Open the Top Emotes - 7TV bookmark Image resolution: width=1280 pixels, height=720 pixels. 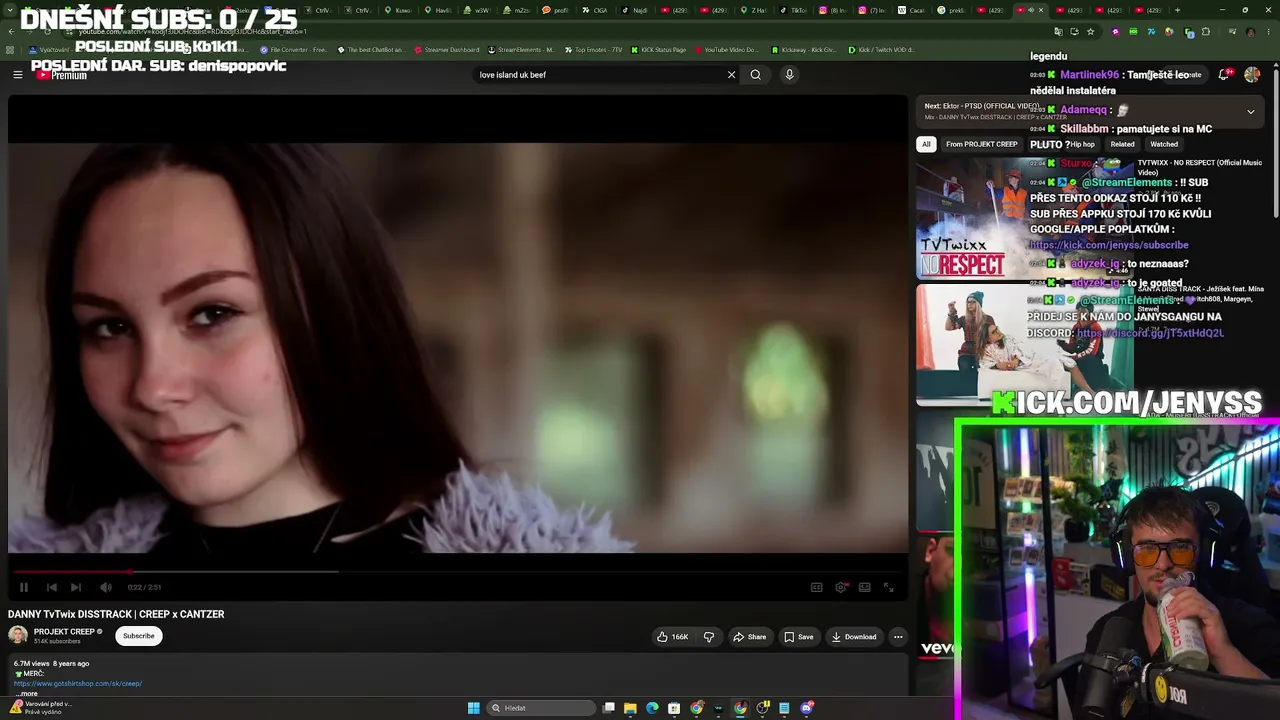coord(593,50)
